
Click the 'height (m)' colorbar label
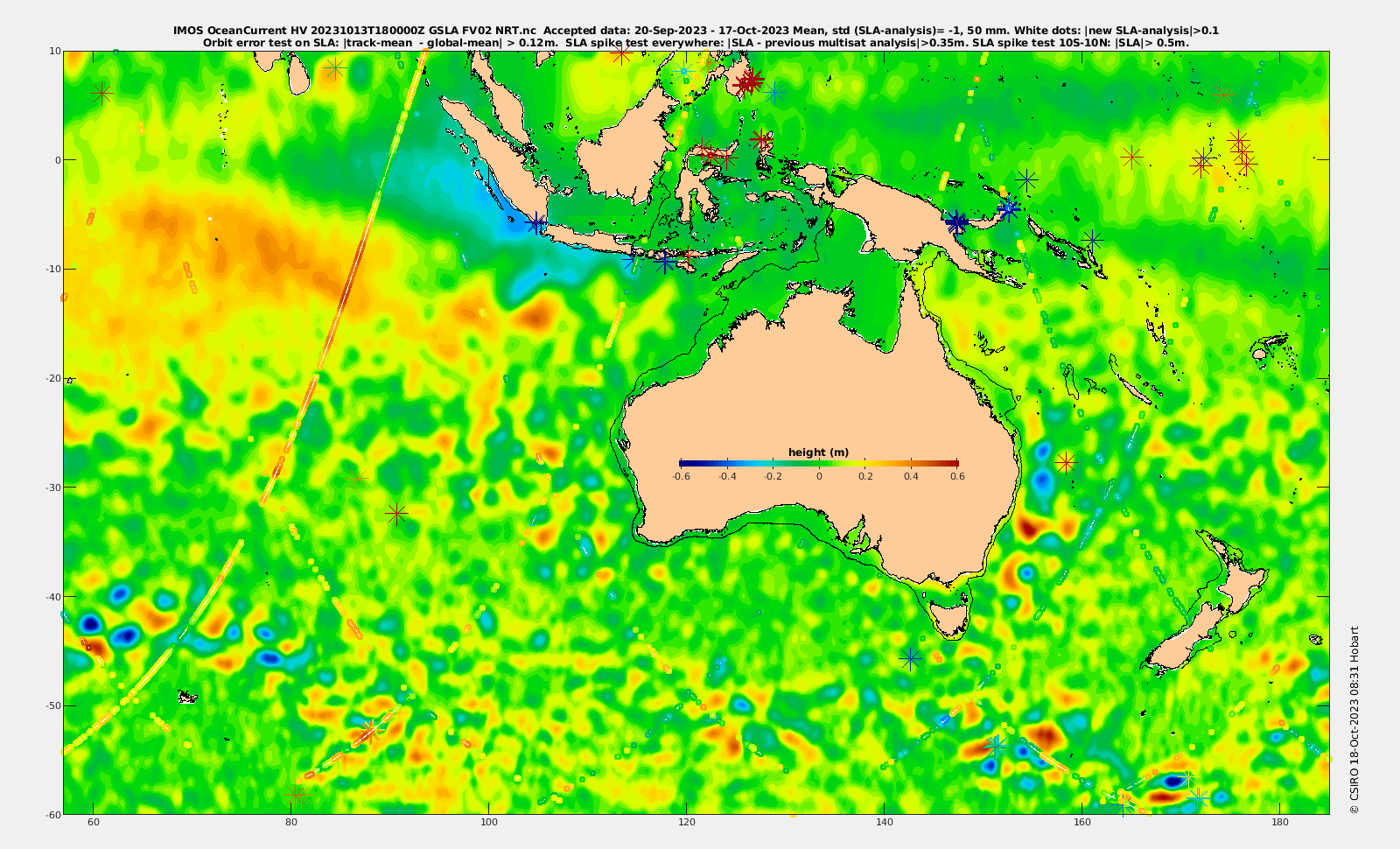[x=819, y=453]
